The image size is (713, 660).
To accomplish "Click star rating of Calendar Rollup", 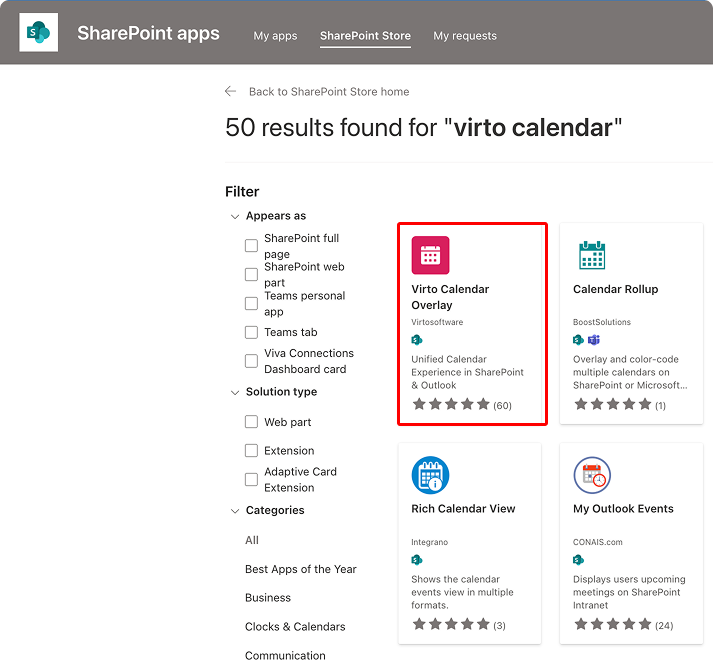I will click(x=613, y=404).
